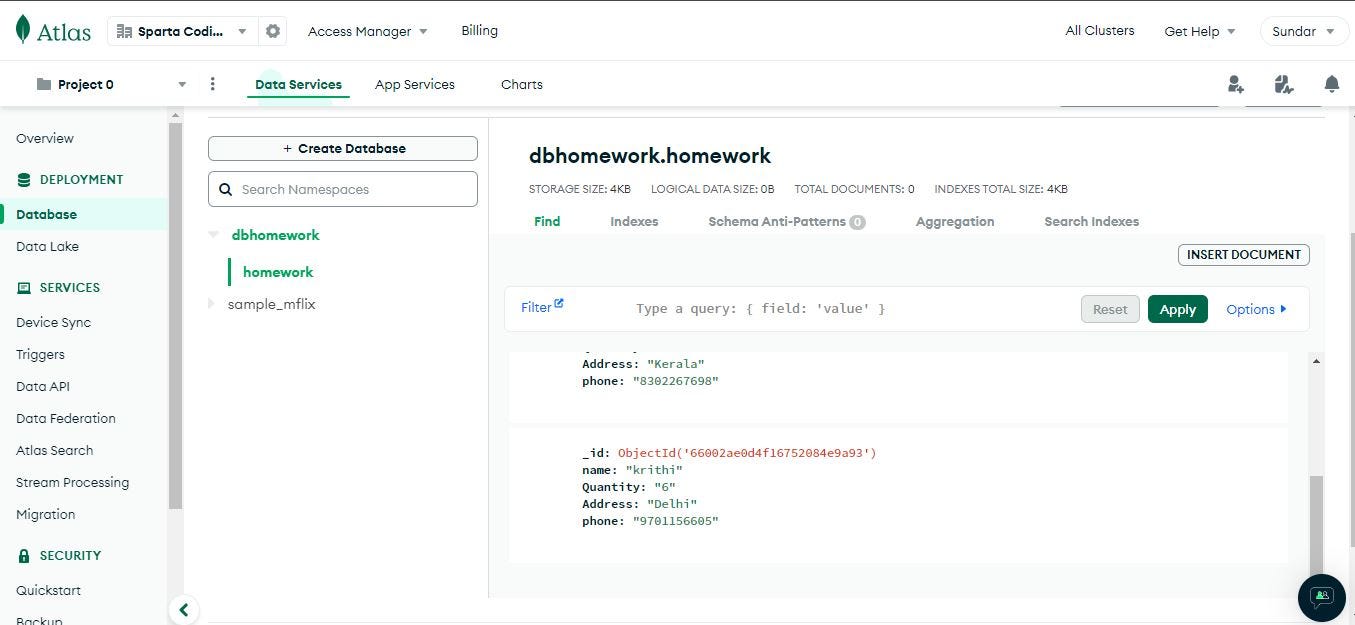Toggle the Schema Anti-Patterns counter badge

tap(857, 221)
